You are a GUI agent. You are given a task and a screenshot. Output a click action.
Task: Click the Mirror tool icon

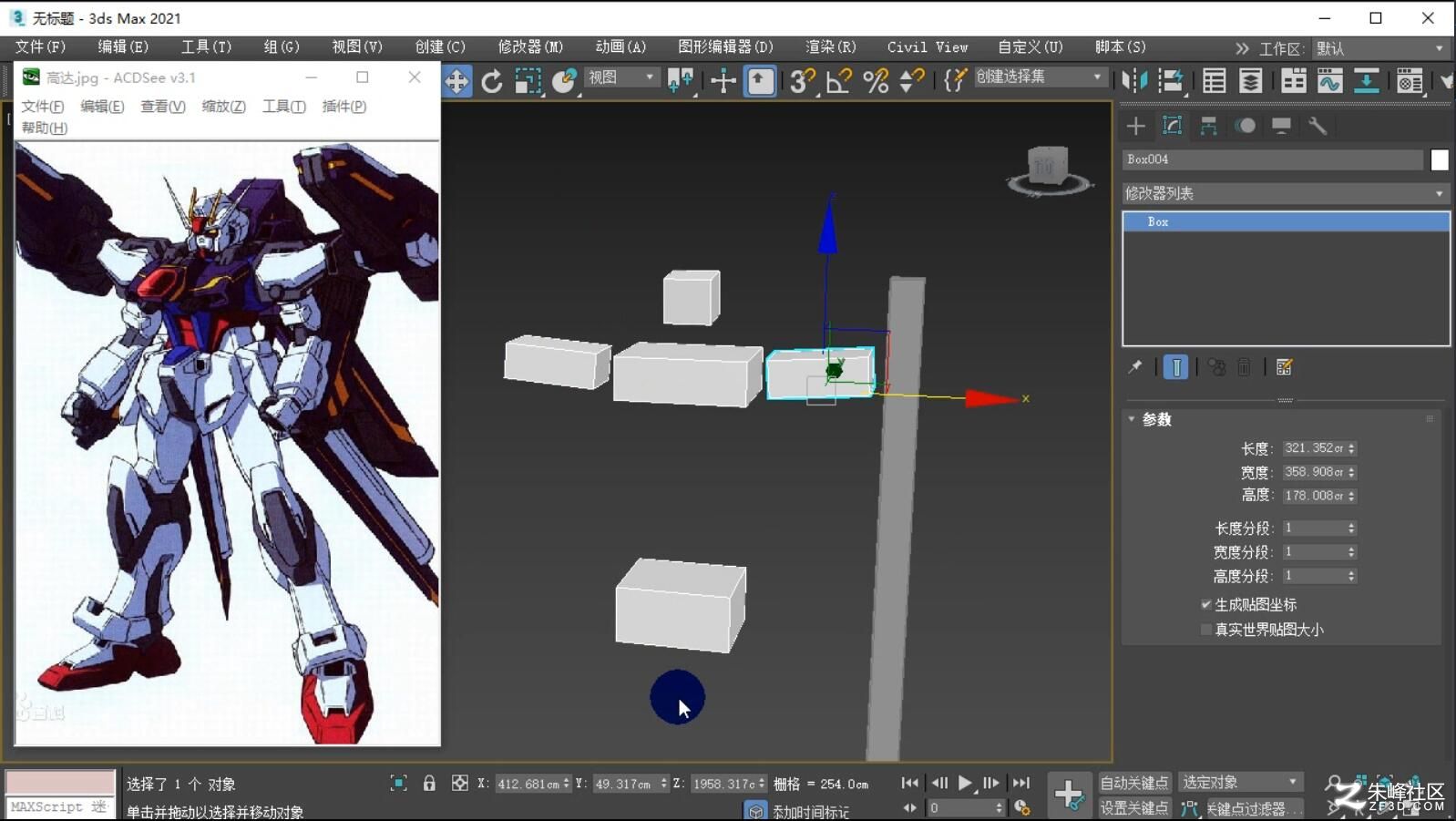(1134, 81)
